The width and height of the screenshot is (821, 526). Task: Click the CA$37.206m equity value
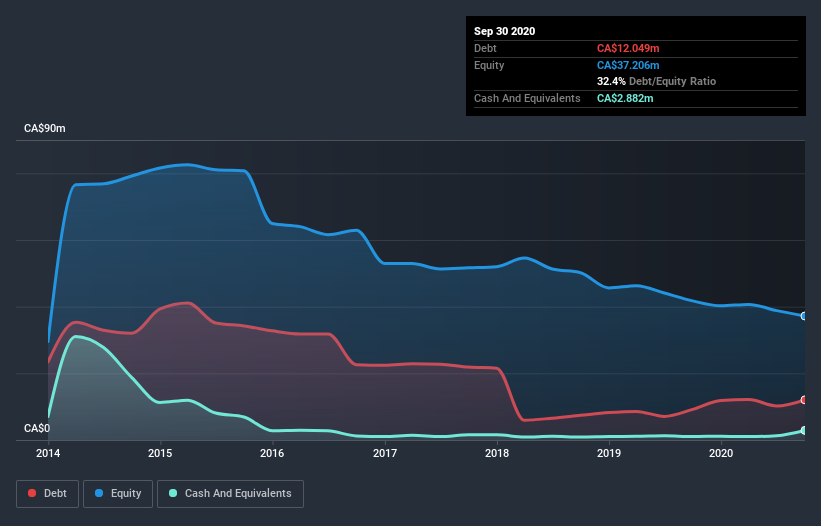(628, 65)
